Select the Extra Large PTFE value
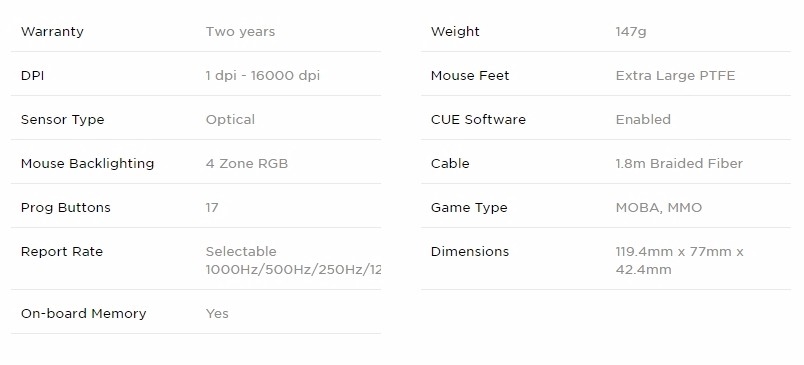This screenshot has height=365, width=804. [675, 76]
